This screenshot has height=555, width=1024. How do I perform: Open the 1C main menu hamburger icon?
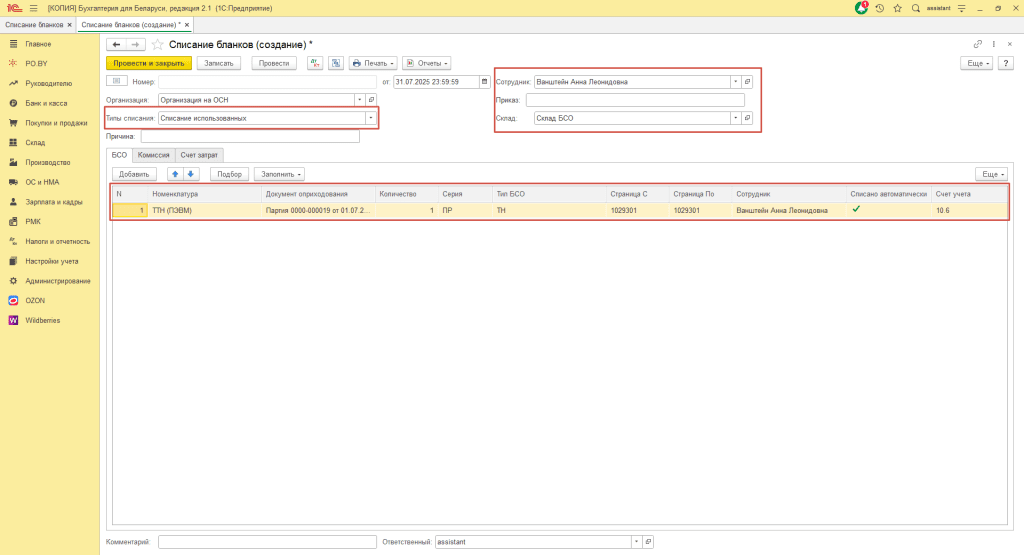(x=33, y=8)
